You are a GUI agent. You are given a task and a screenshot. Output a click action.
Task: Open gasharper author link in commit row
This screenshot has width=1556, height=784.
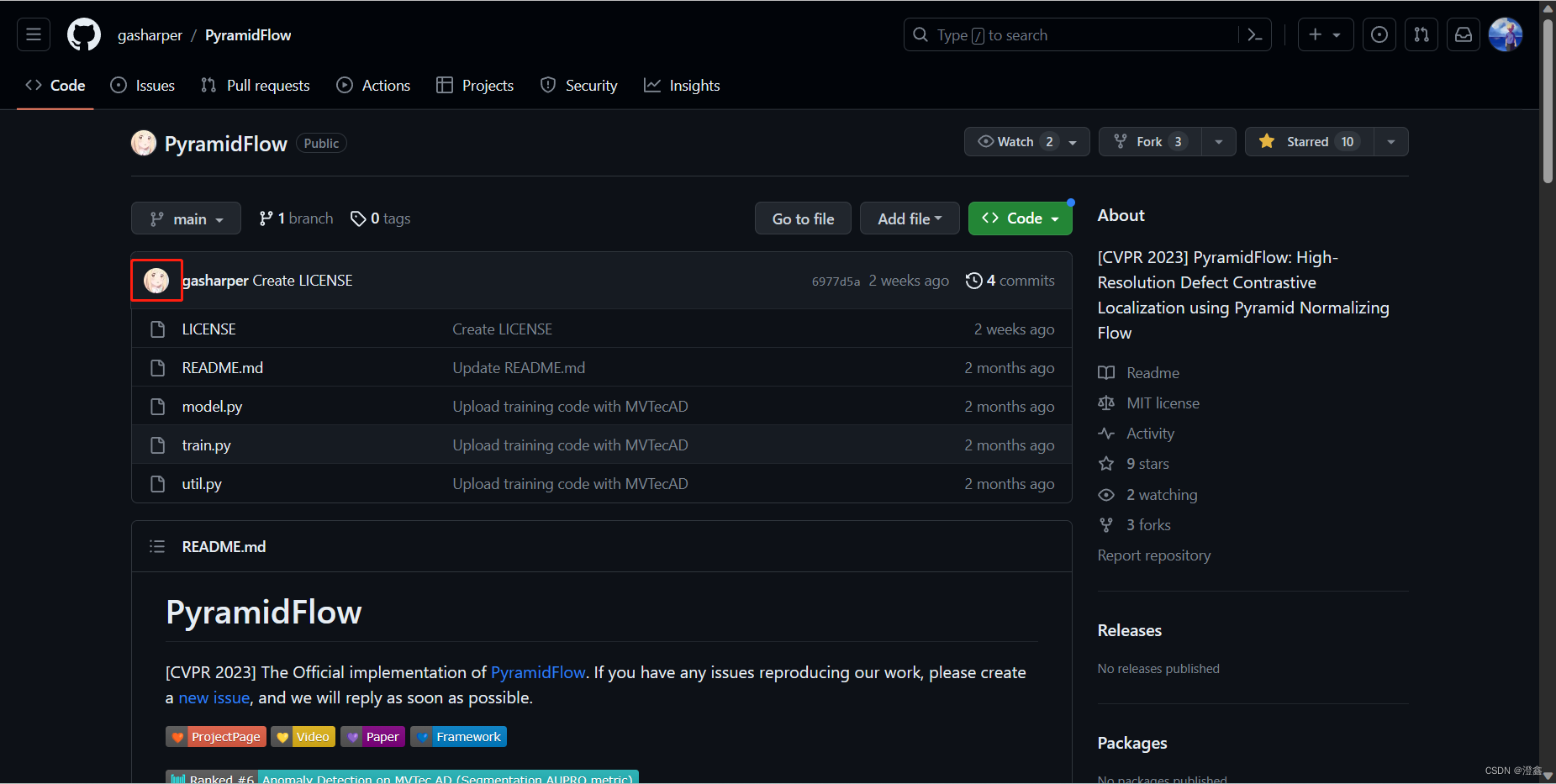(x=215, y=281)
